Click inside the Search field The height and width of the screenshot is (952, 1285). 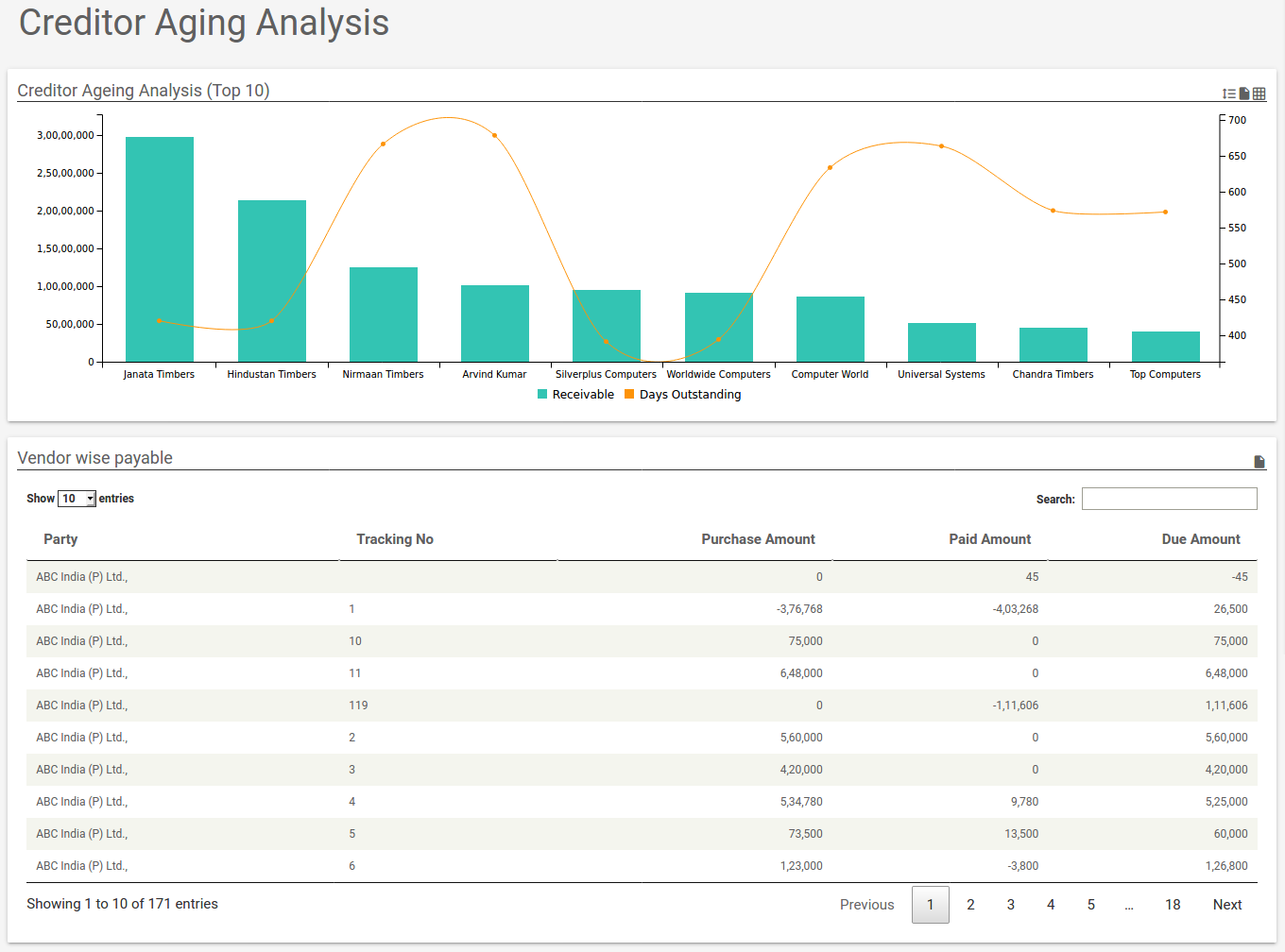pos(1169,498)
